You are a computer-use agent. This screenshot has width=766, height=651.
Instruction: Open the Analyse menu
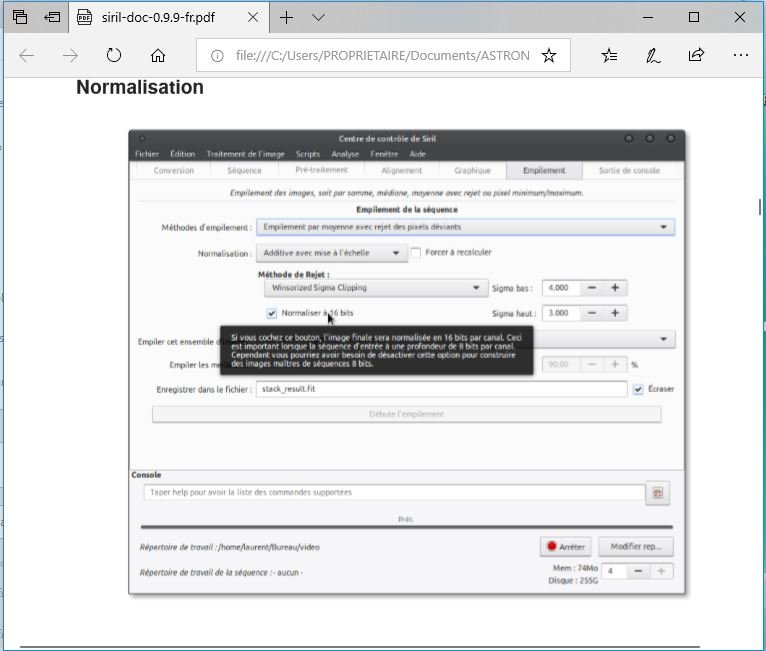pyautogui.click(x=345, y=154)
